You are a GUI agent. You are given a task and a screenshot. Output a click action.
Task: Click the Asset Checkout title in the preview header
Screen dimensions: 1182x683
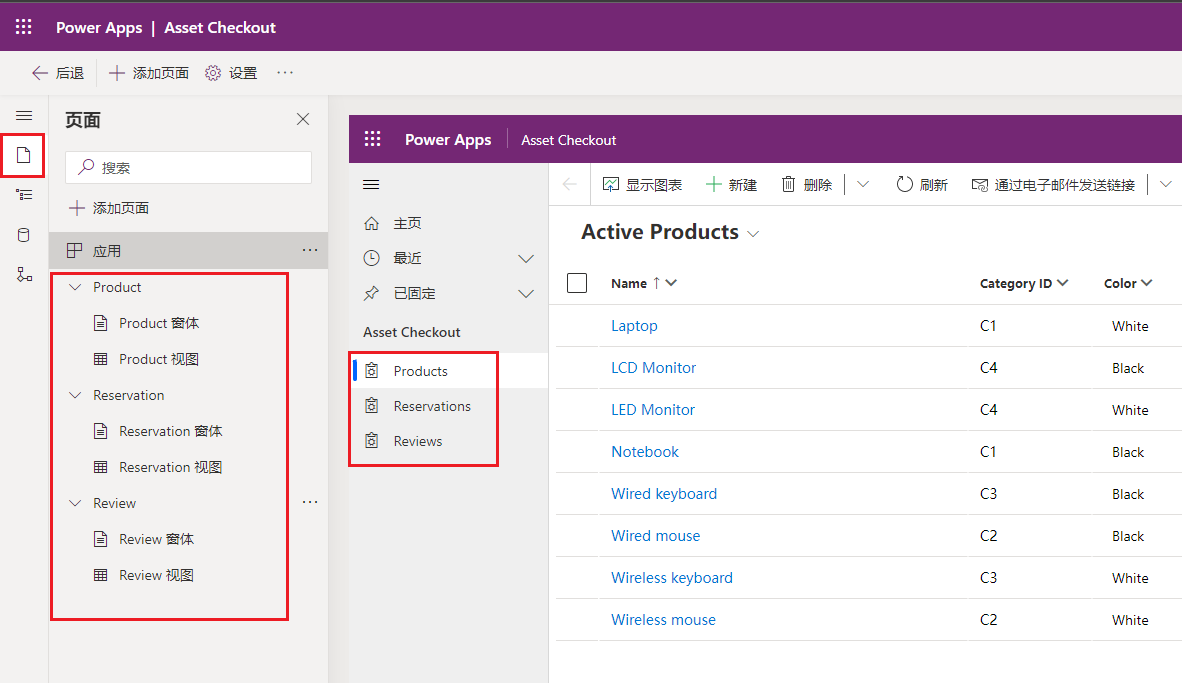pos(568,140)
